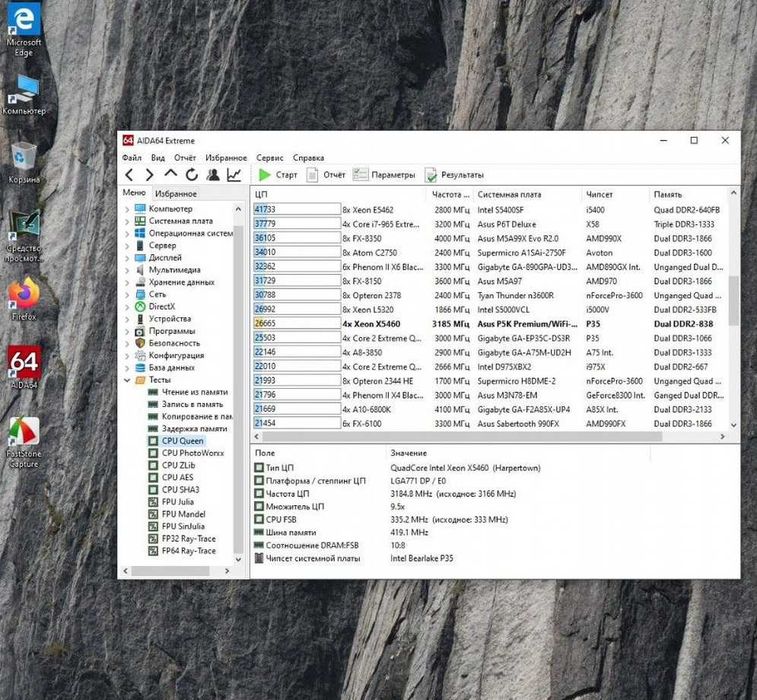Start the benchmark with Старт
The height and width of the screenshot is (700, 757).
[278, 175]
